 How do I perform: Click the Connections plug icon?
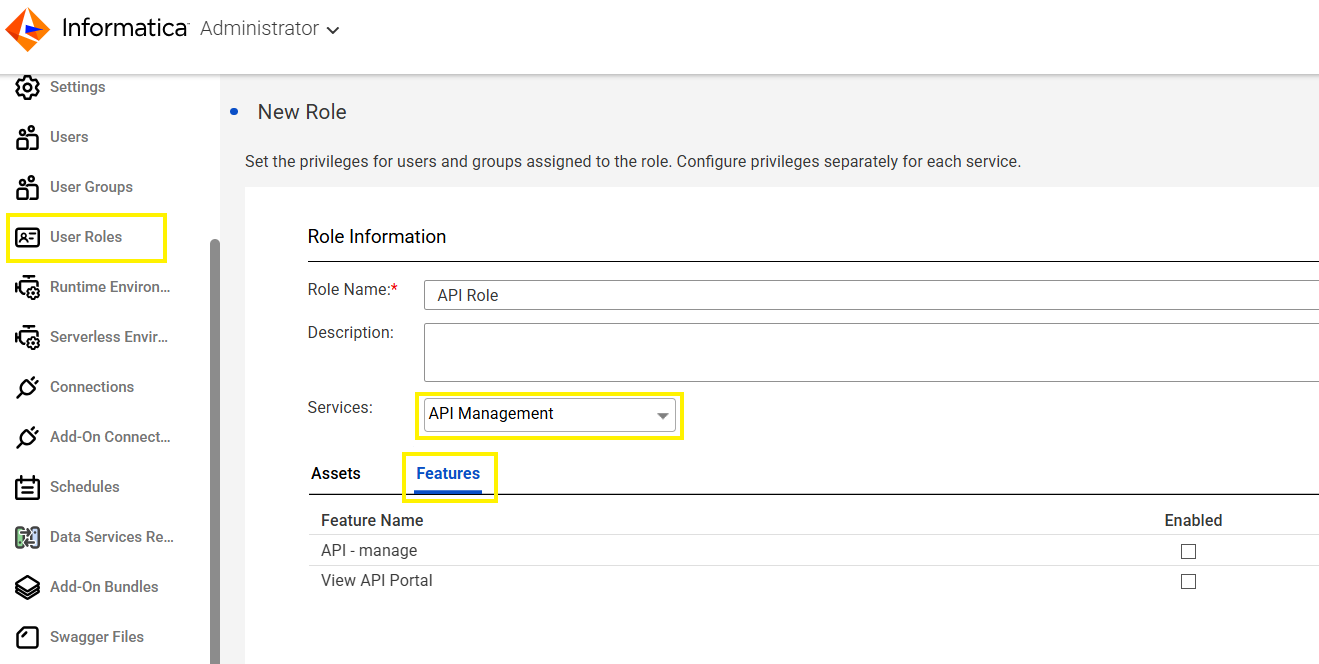[x=28, y=387]
